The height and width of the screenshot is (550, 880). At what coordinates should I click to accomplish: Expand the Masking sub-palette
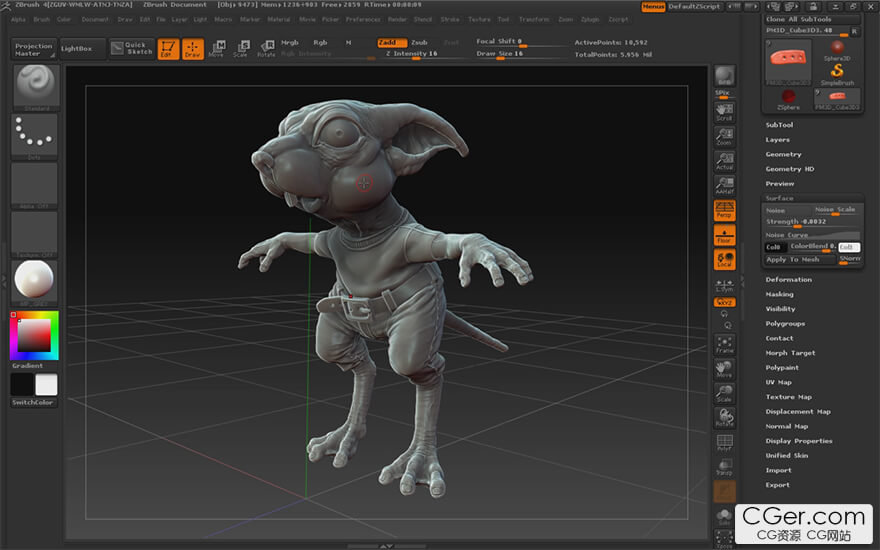pyautogui.click(x=779, y=294)
